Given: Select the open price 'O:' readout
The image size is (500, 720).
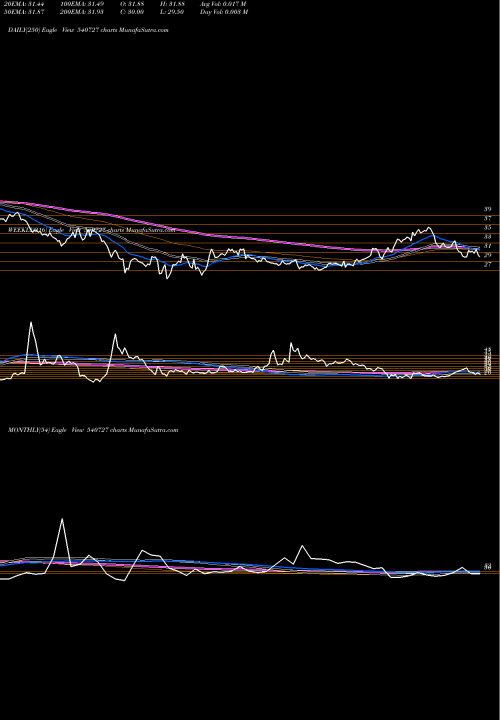Looking at the screenshot, I should (x=130, y=4).
